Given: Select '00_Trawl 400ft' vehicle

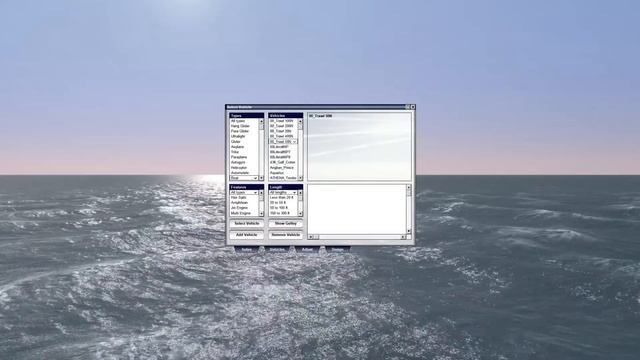Looking at the screenshot, I should (x=282, y=136).
